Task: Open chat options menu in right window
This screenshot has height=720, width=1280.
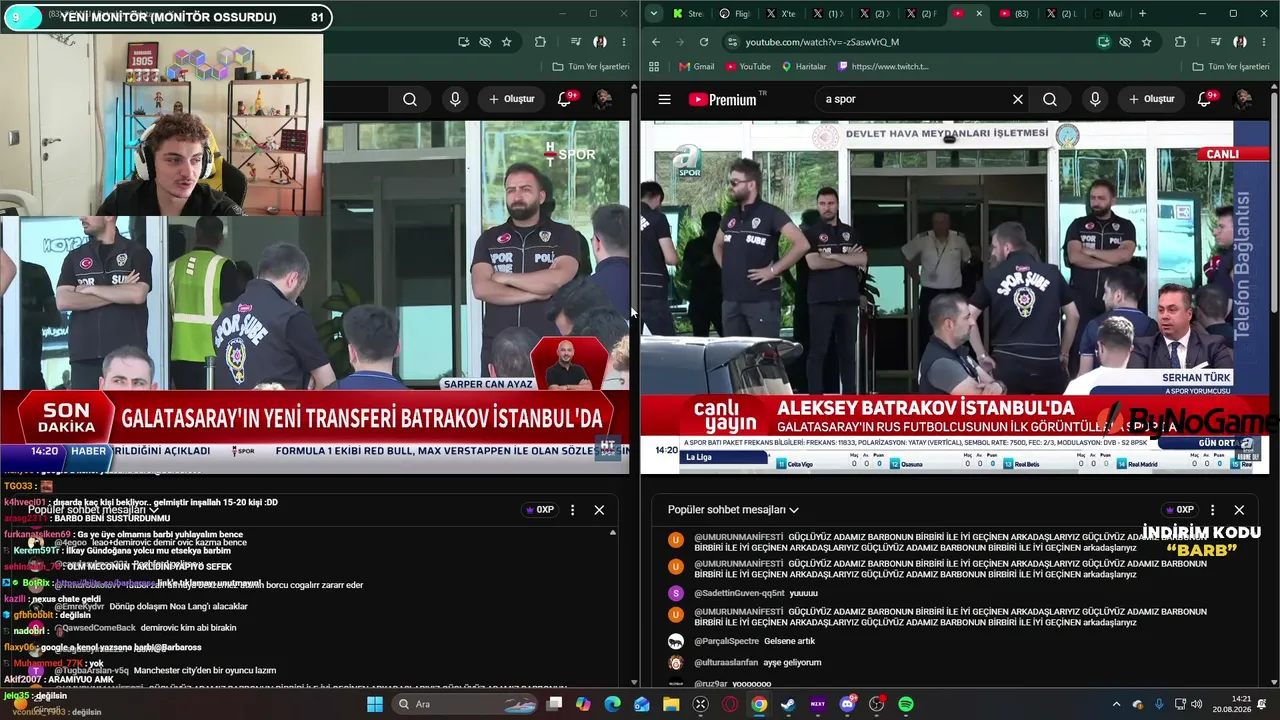Action: [x=1212, y=510]
